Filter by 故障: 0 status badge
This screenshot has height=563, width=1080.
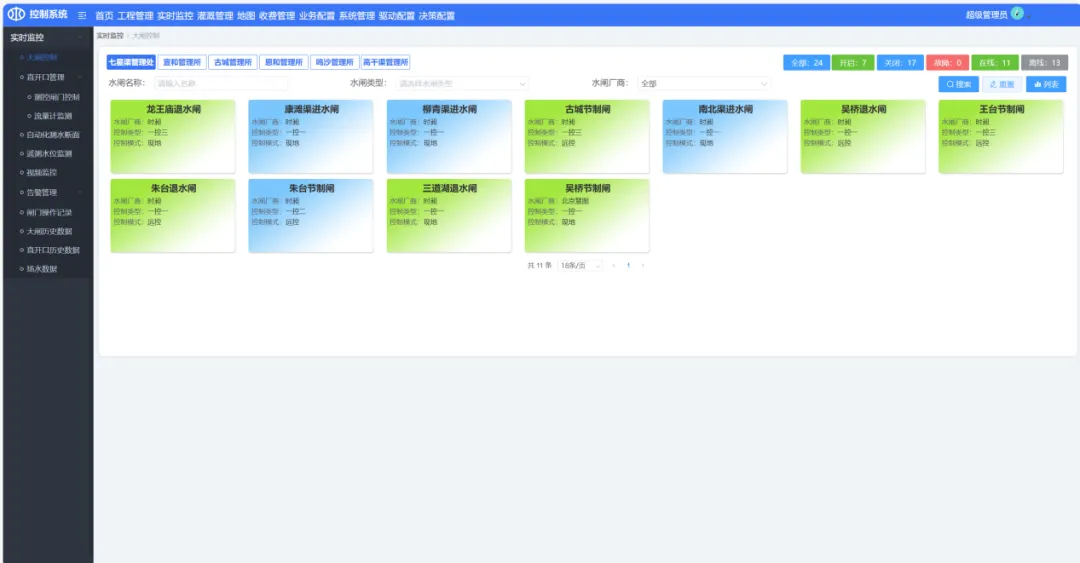[x=947, y=63]
